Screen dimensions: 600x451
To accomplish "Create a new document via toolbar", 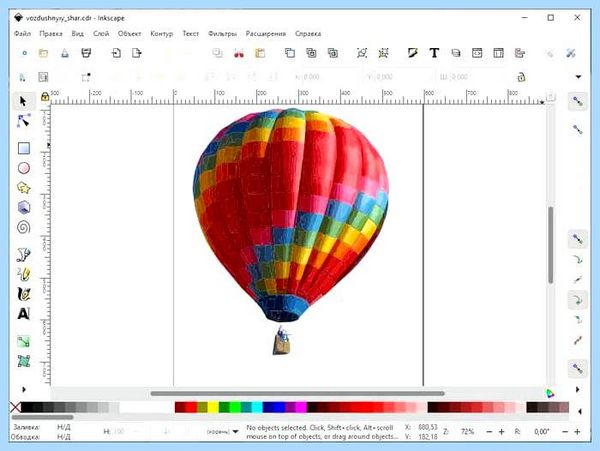I will 24,53.
